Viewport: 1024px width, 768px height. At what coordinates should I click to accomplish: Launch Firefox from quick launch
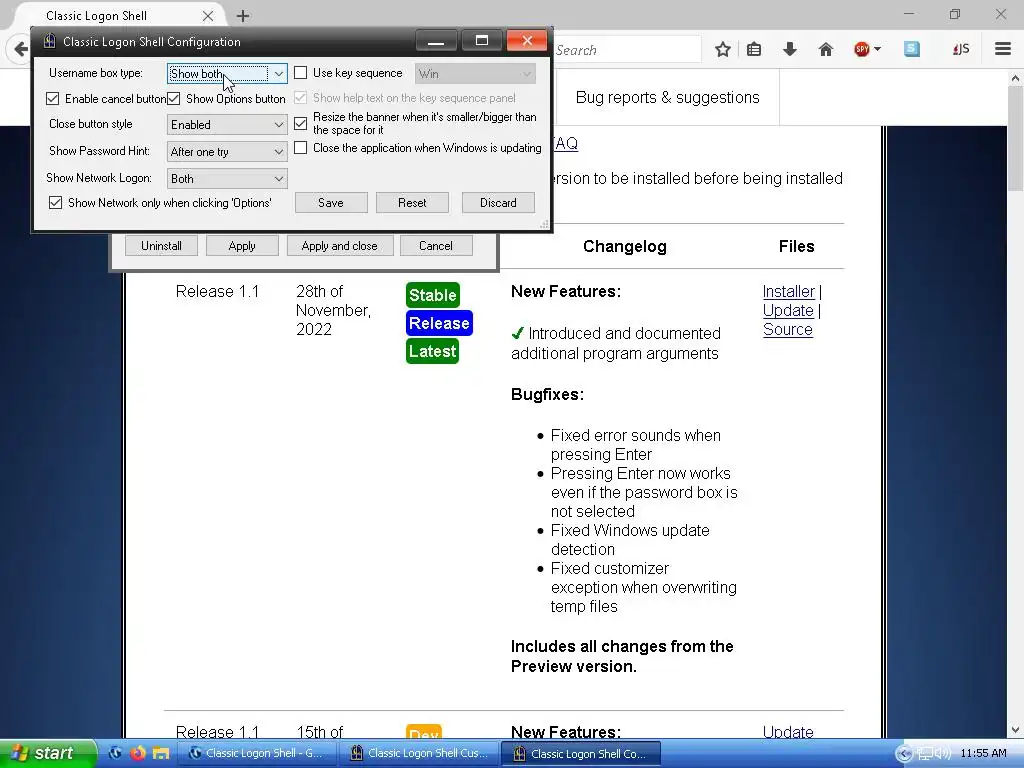pos(138,753)
